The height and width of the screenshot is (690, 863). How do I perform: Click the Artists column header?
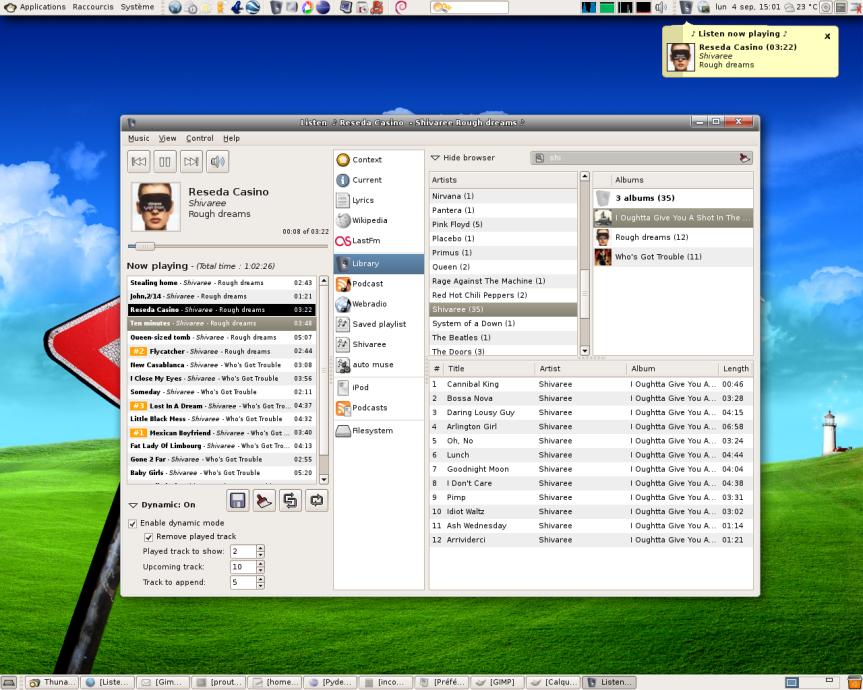click(x=503, y=180)
